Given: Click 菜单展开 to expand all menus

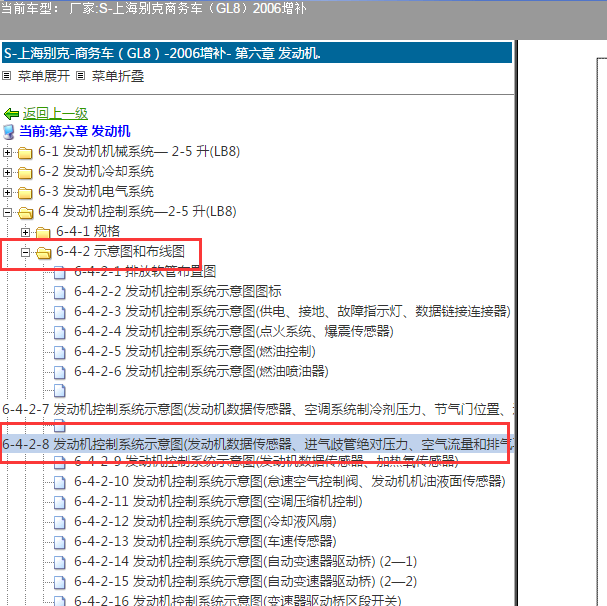Looking at the screenshot, I should point(44,76).
